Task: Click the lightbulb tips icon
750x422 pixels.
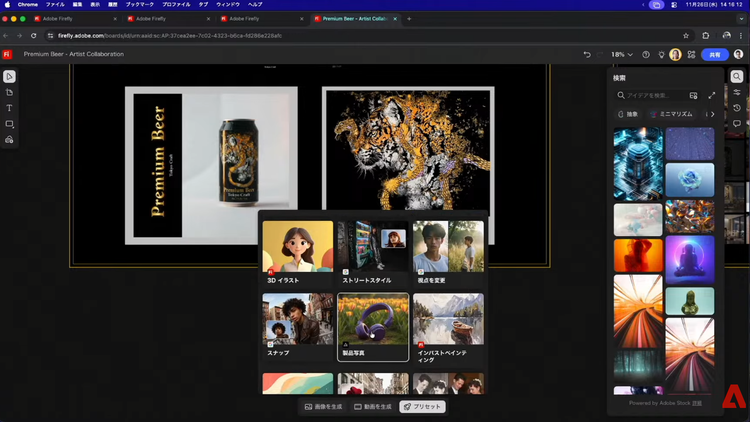Action: pyautogui.click(x=661, y=55)
